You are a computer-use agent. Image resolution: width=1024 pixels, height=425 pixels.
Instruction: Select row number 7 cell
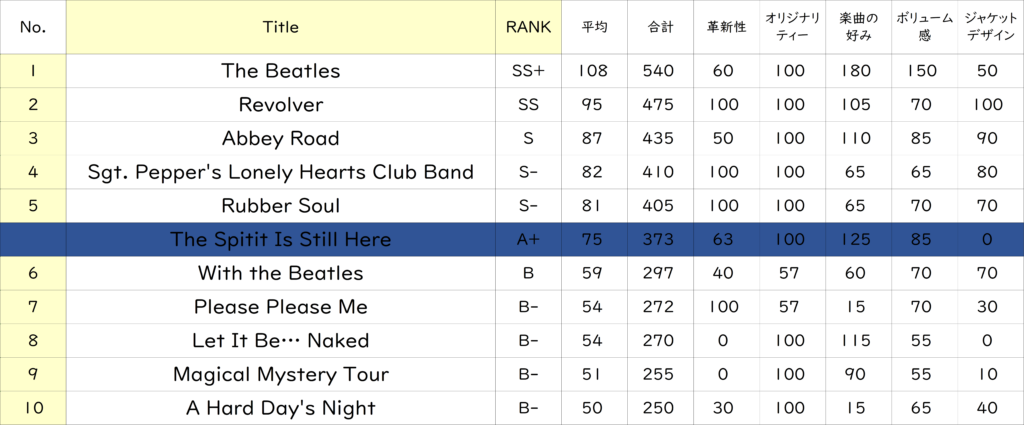tap(33, 306)
